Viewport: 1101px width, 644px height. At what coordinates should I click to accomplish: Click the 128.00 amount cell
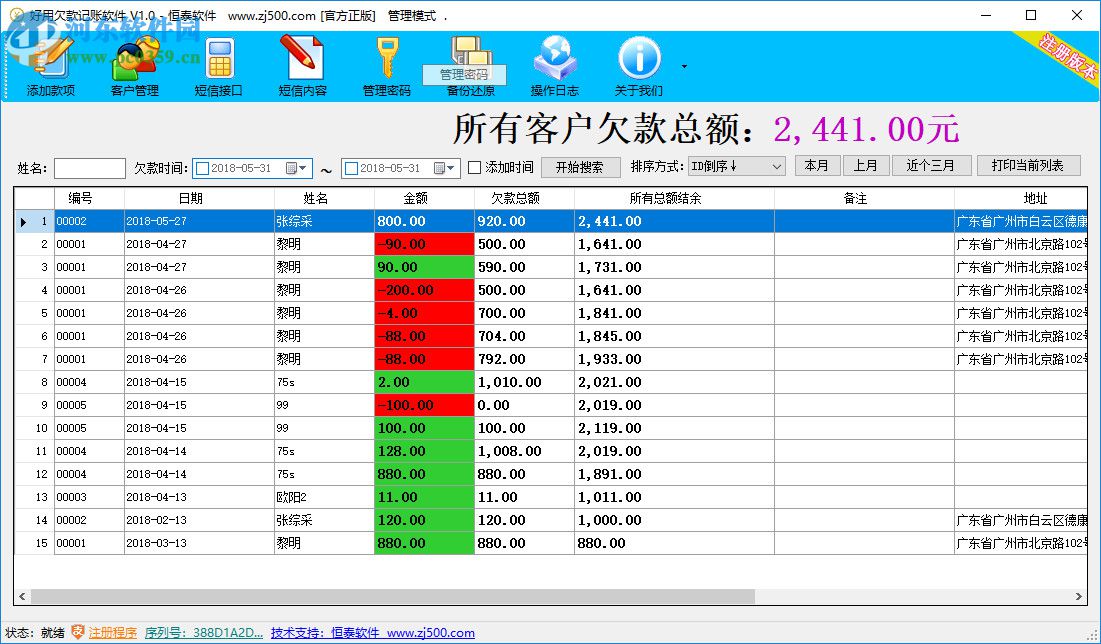click(x=424, y=451)
